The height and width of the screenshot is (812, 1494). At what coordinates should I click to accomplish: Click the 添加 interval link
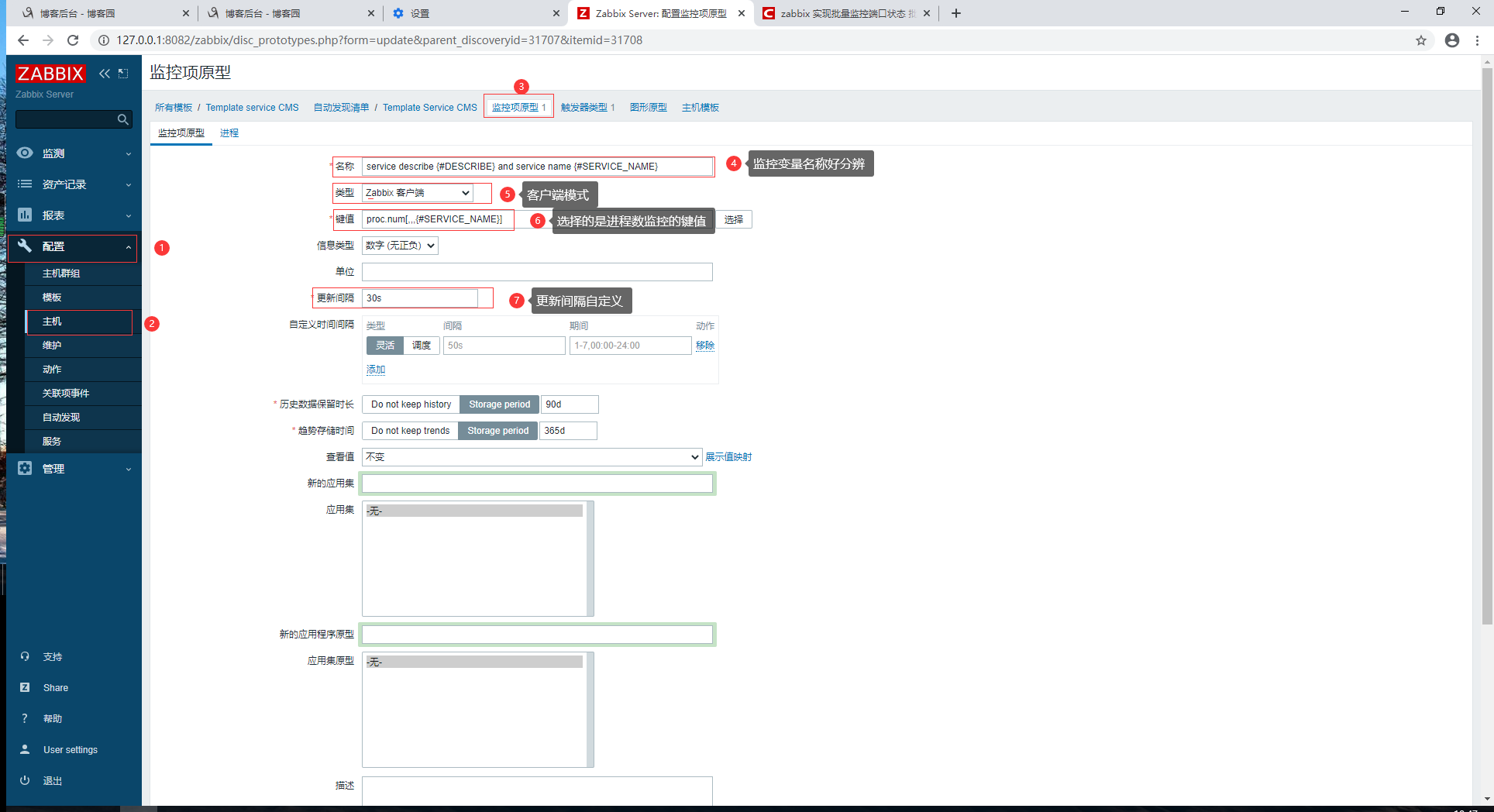[376, 370]
